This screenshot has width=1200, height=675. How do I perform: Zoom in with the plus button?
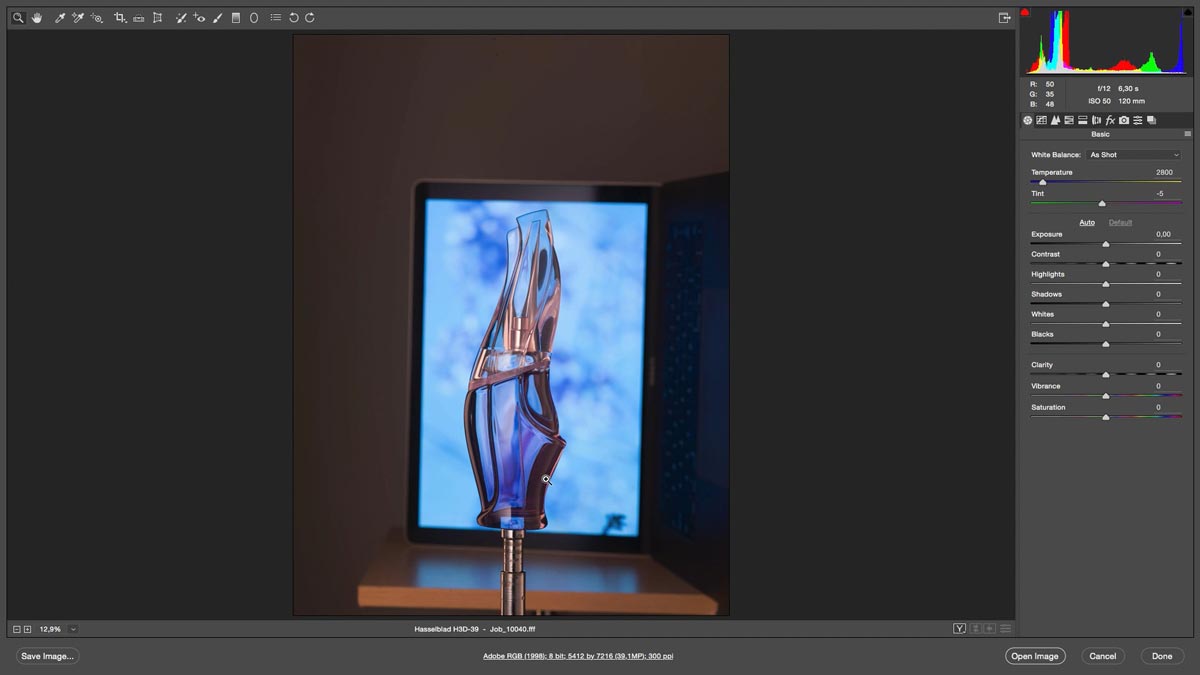coord(28,629)
